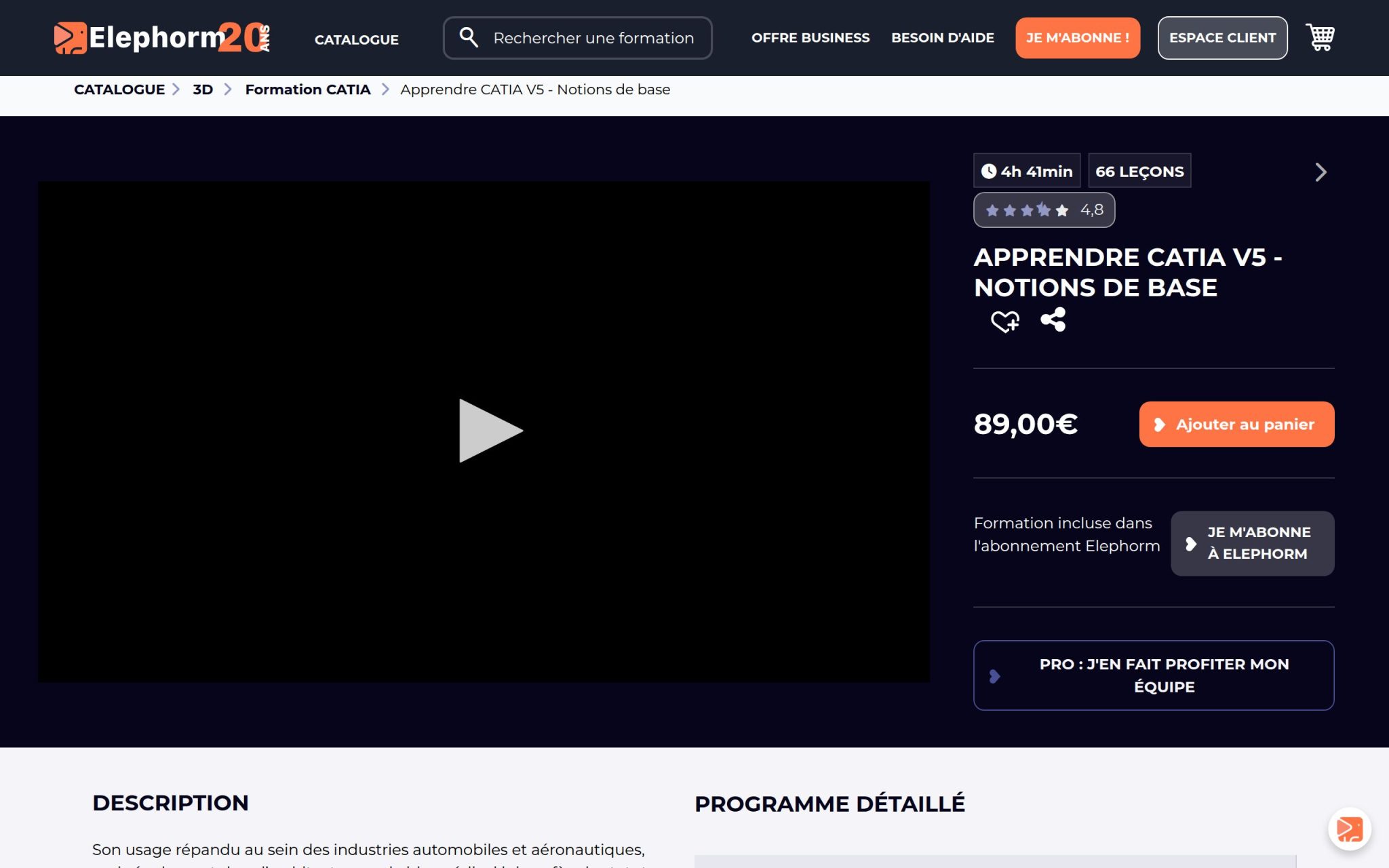Go to Formation CATIA breadcrumb

point(308,90)
